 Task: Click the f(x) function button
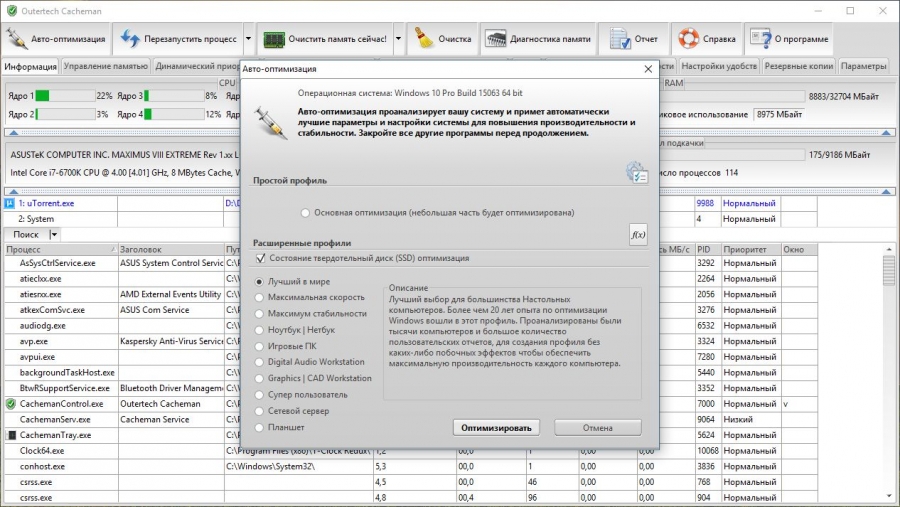(638, 234)
